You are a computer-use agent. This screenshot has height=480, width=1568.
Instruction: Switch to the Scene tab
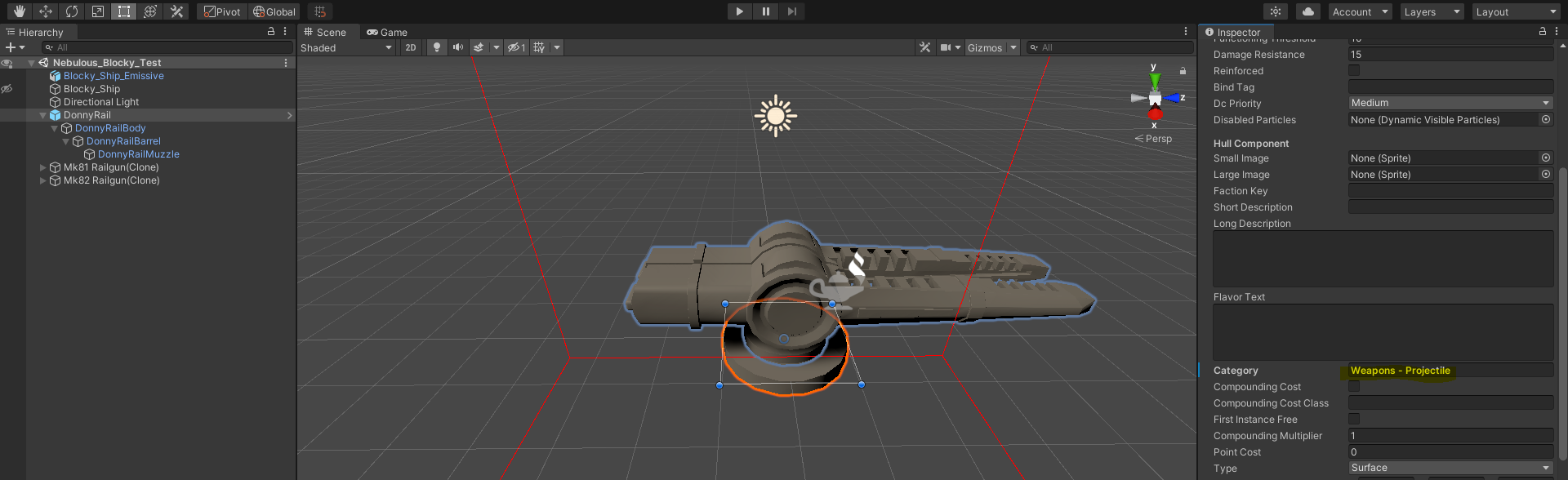point(325,32)
